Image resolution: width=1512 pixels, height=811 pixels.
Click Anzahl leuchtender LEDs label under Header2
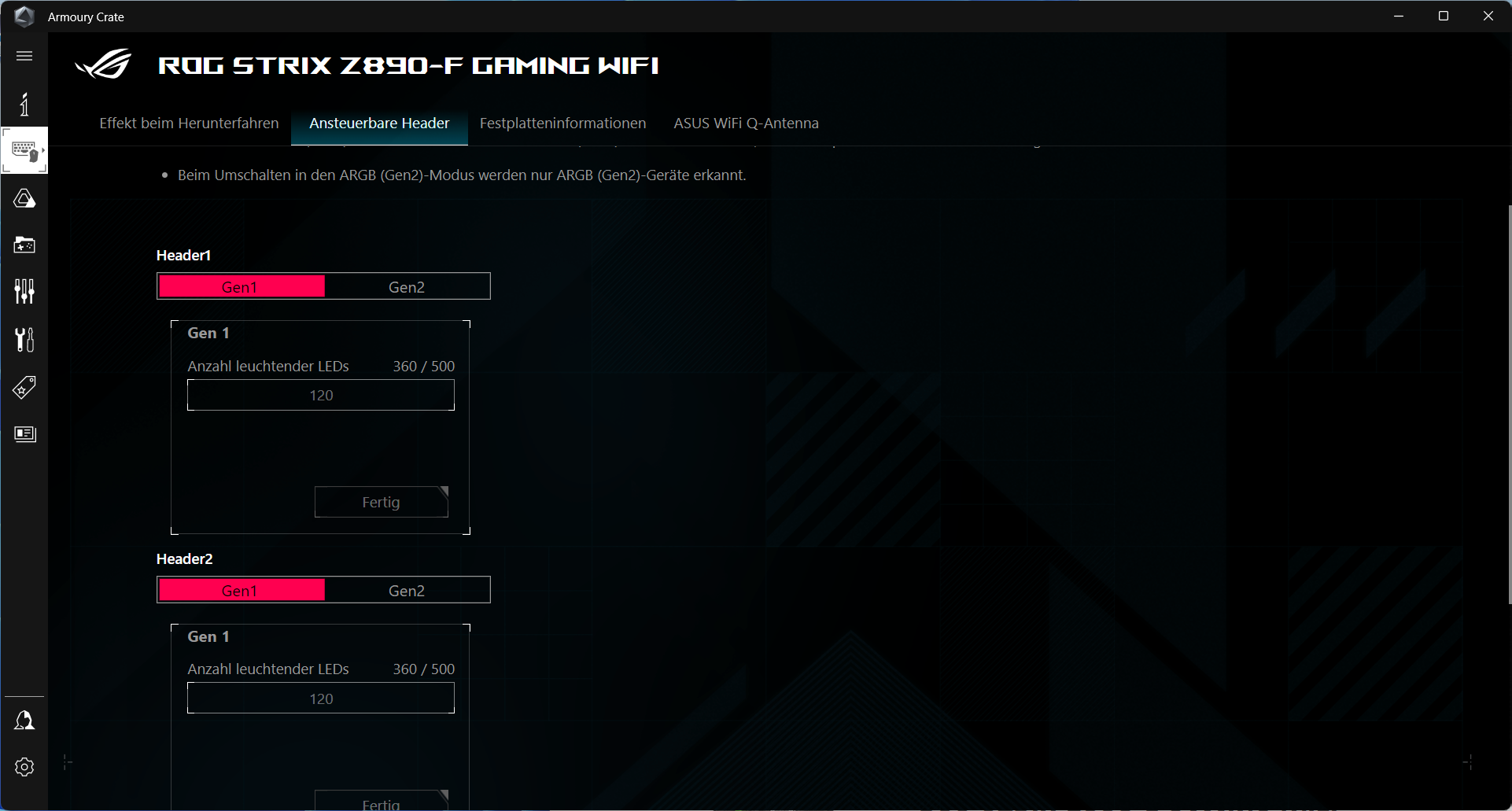click(268, 669)
